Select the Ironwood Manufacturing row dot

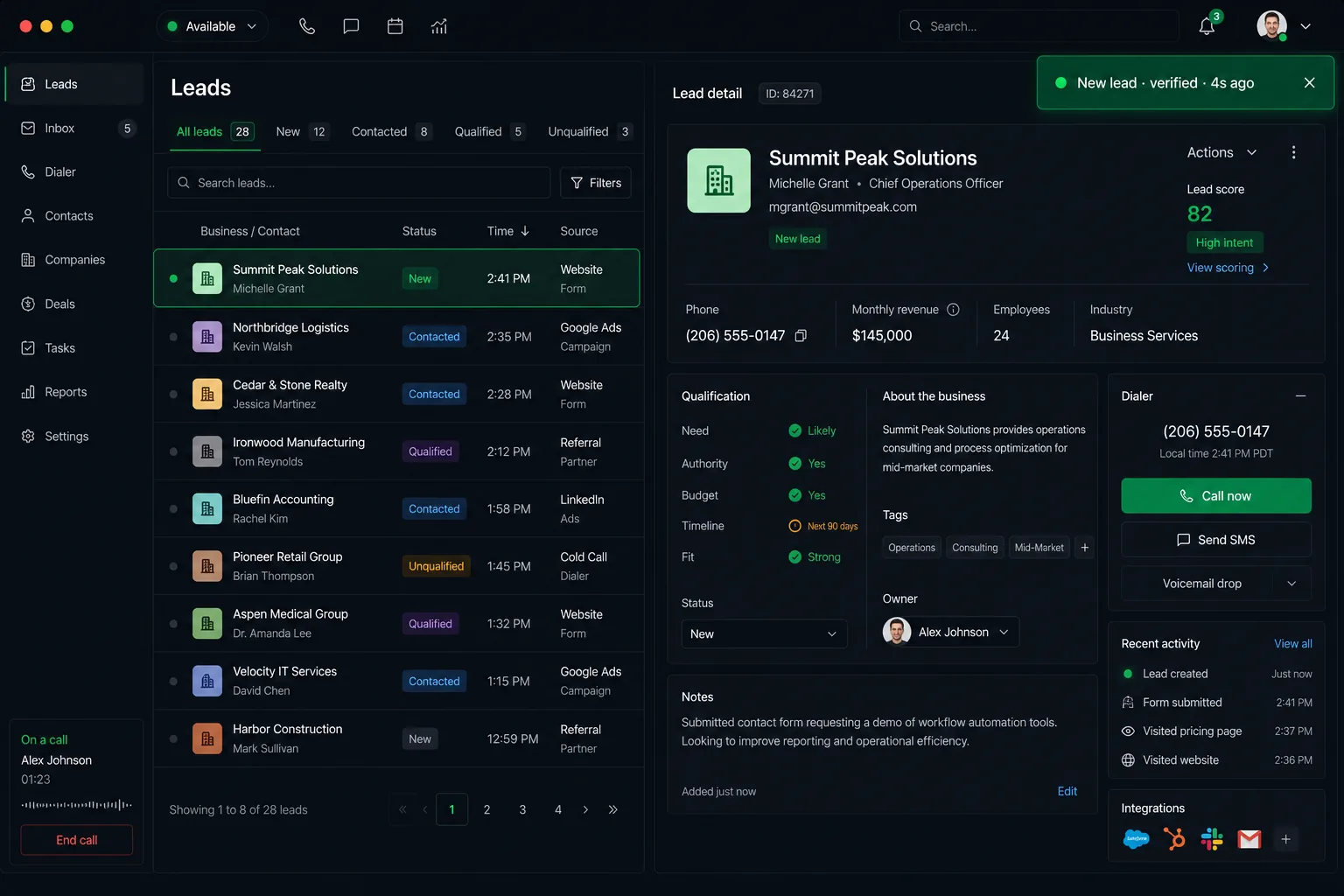173,451
